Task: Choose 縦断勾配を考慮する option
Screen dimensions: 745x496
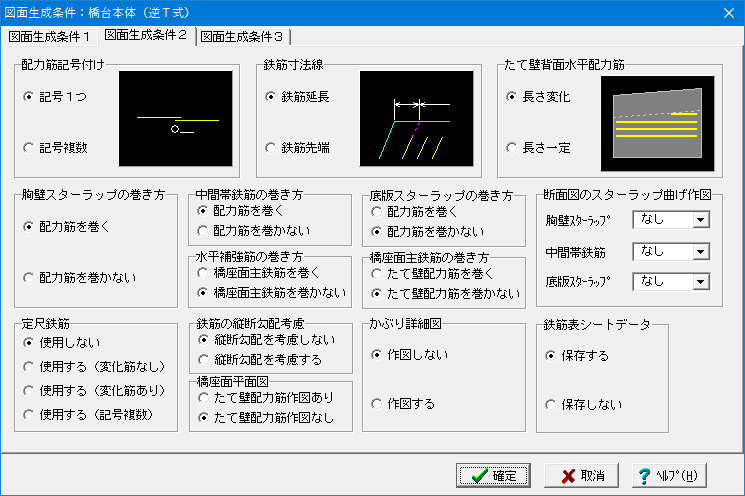Action: pos(260,360)
